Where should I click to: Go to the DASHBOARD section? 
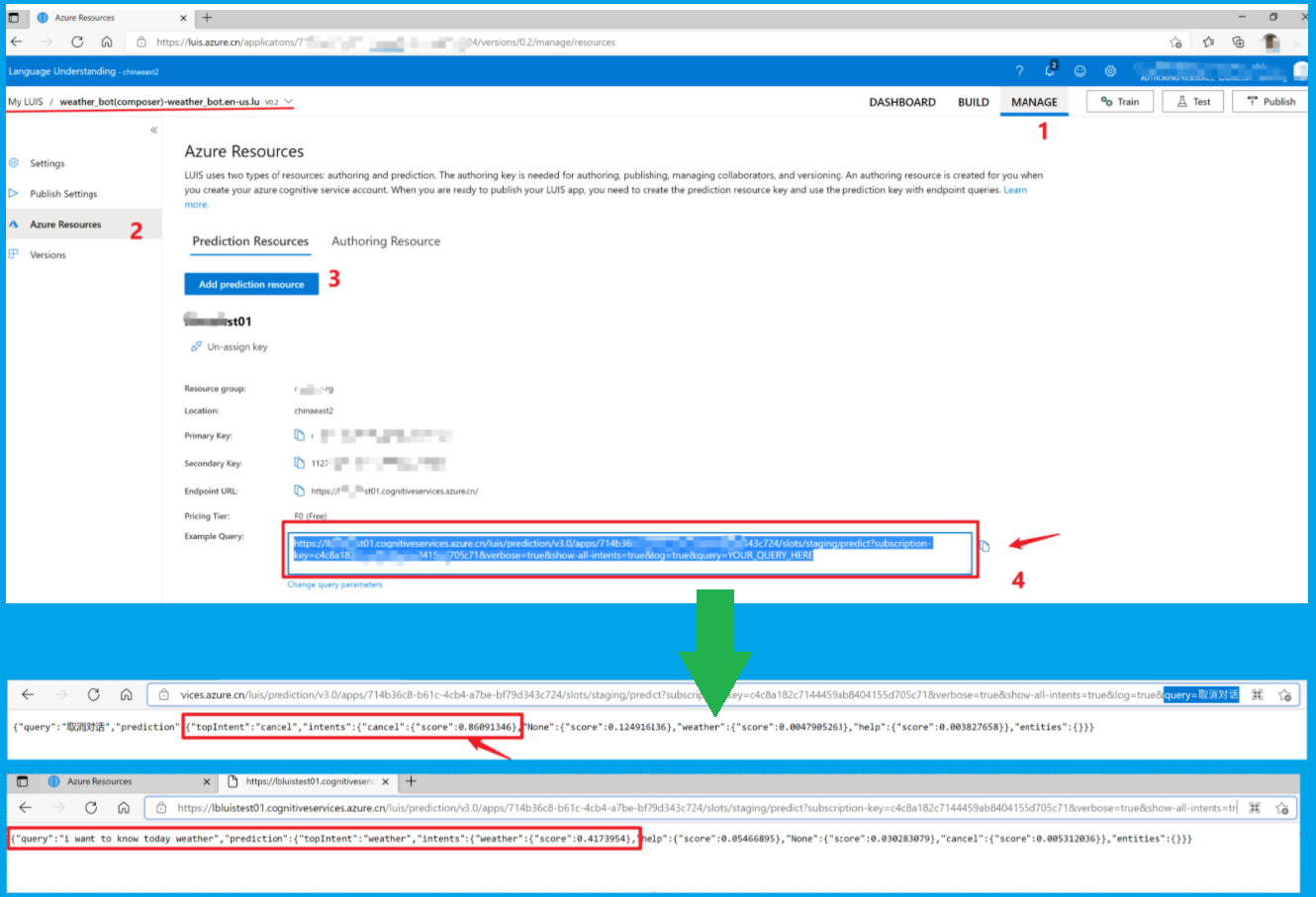(901, 102)
